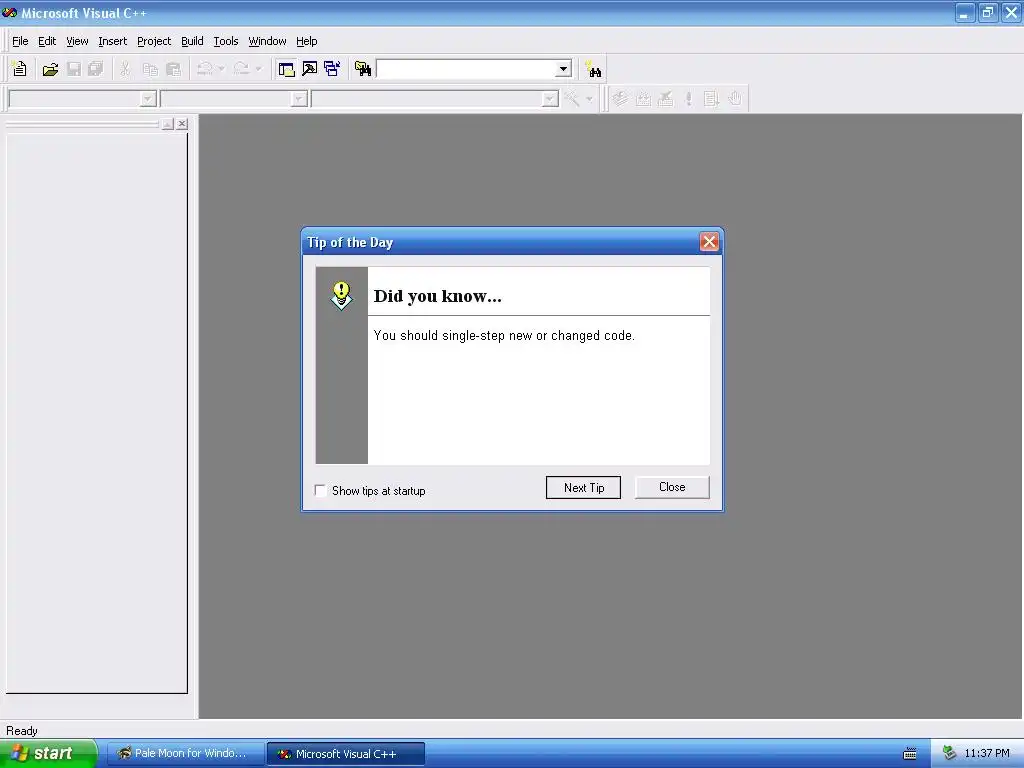The width and height of the screenshot is (1024, 768).
Task: Click Microsoft Visual C++ taskbar button
Action: [346, 754]
